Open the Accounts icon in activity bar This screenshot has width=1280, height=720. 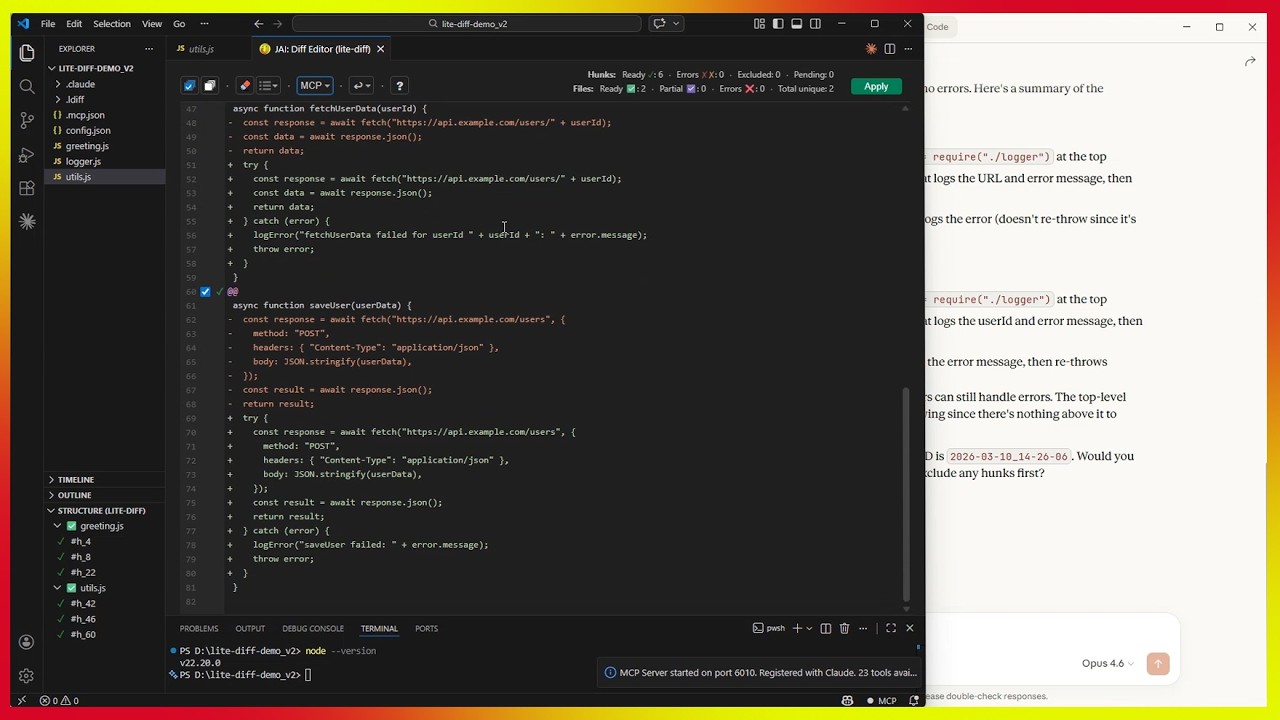(27, 642)
